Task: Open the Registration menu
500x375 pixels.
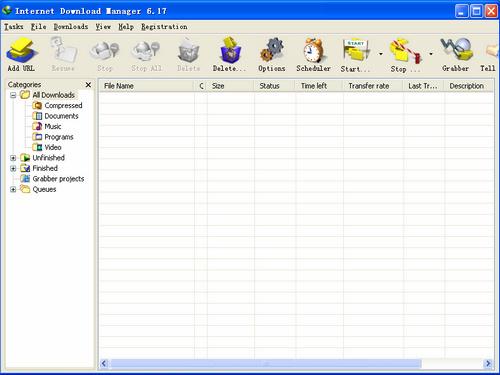Action: click(164, 27)
